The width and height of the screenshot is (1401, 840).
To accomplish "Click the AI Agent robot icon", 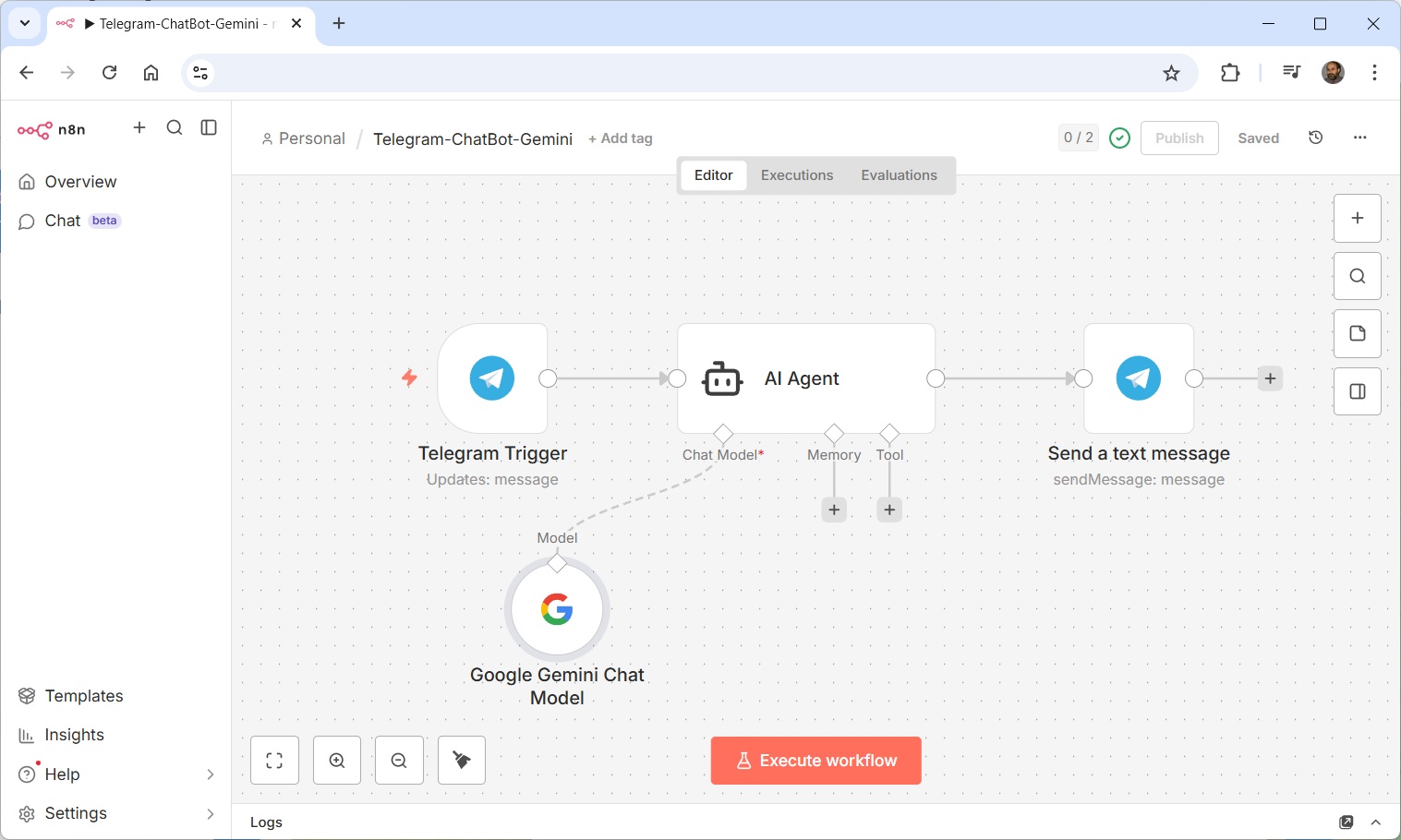I will click(722, 378).
